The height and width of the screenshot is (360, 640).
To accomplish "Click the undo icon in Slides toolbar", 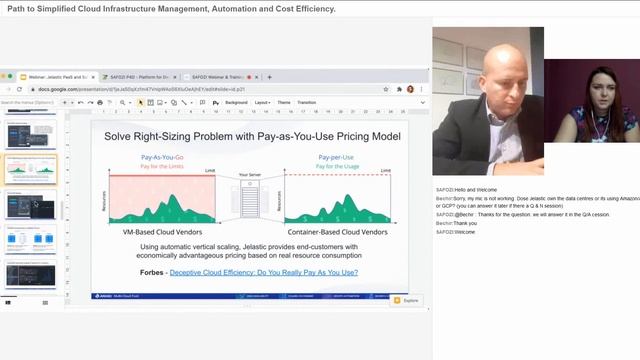I will coord(81,102).
